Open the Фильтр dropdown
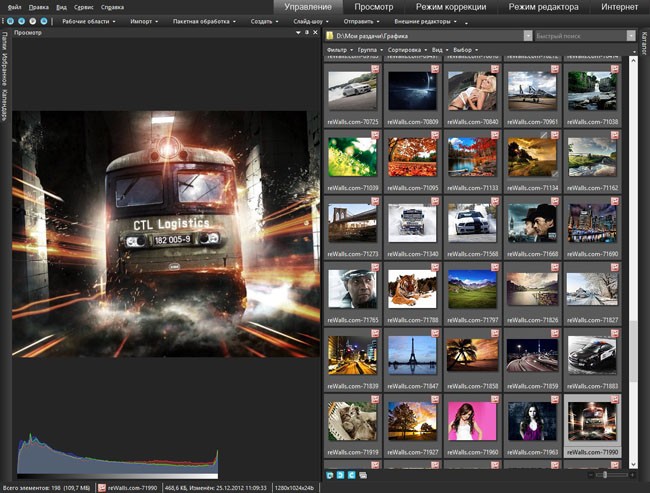 tap(337, 49)
